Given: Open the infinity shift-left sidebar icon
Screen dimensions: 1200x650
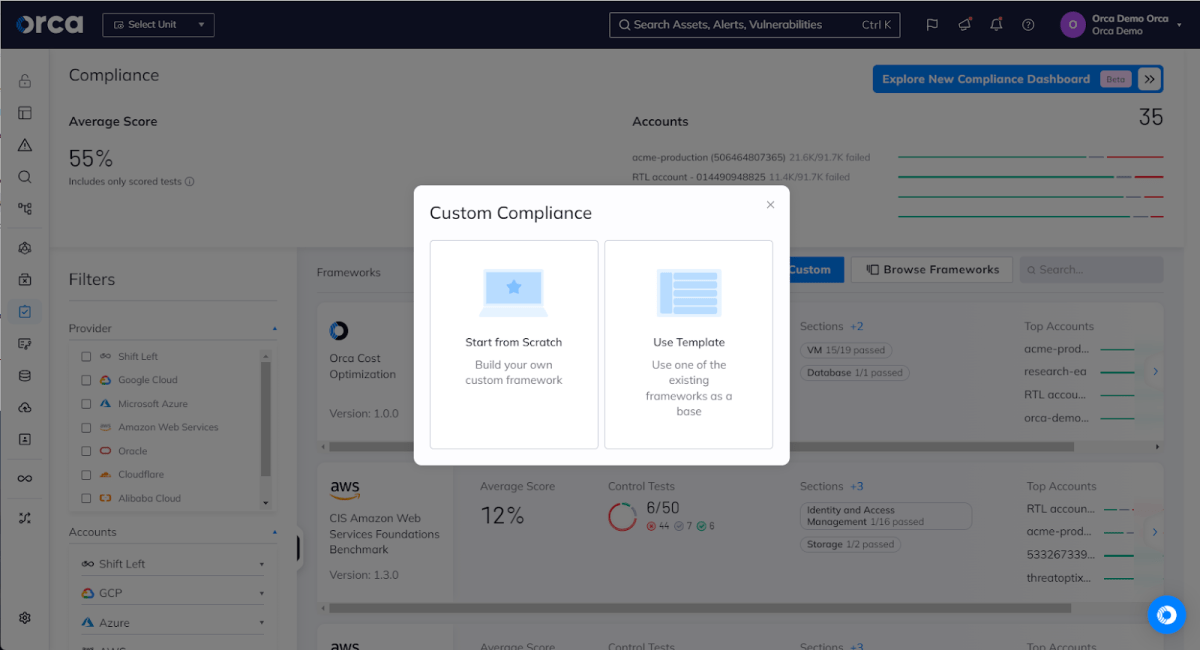Looking at the screenshot, I should tap(25, 478).
